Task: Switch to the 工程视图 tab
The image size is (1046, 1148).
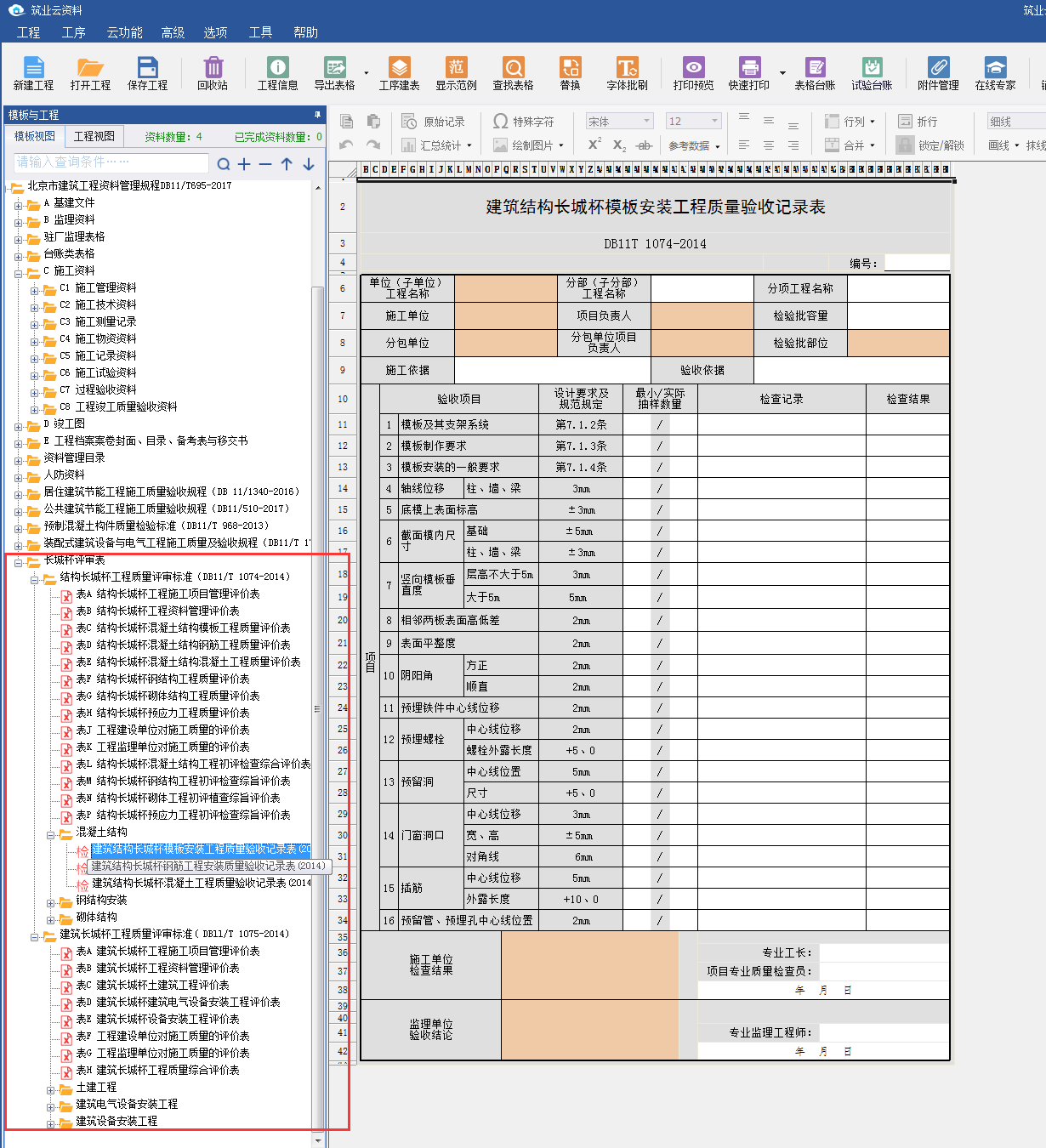Action: [x=94, y=136]
